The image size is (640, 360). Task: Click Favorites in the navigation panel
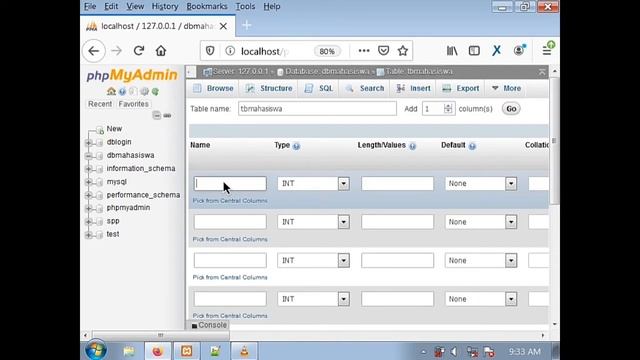[133, 104]
